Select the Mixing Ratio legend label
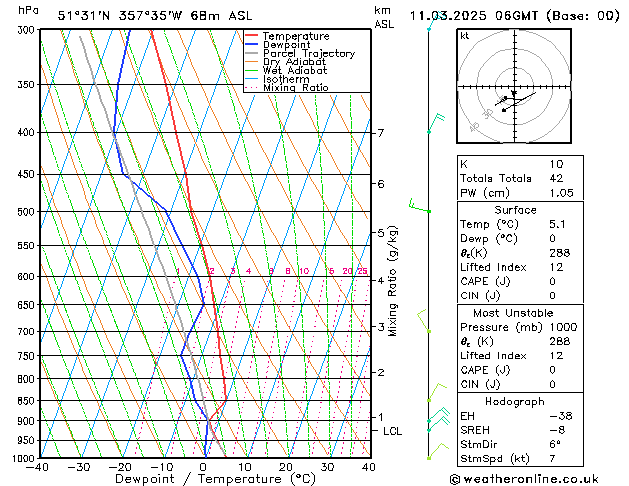Screen dimensions: 629x486 click(x=296, y=87)
